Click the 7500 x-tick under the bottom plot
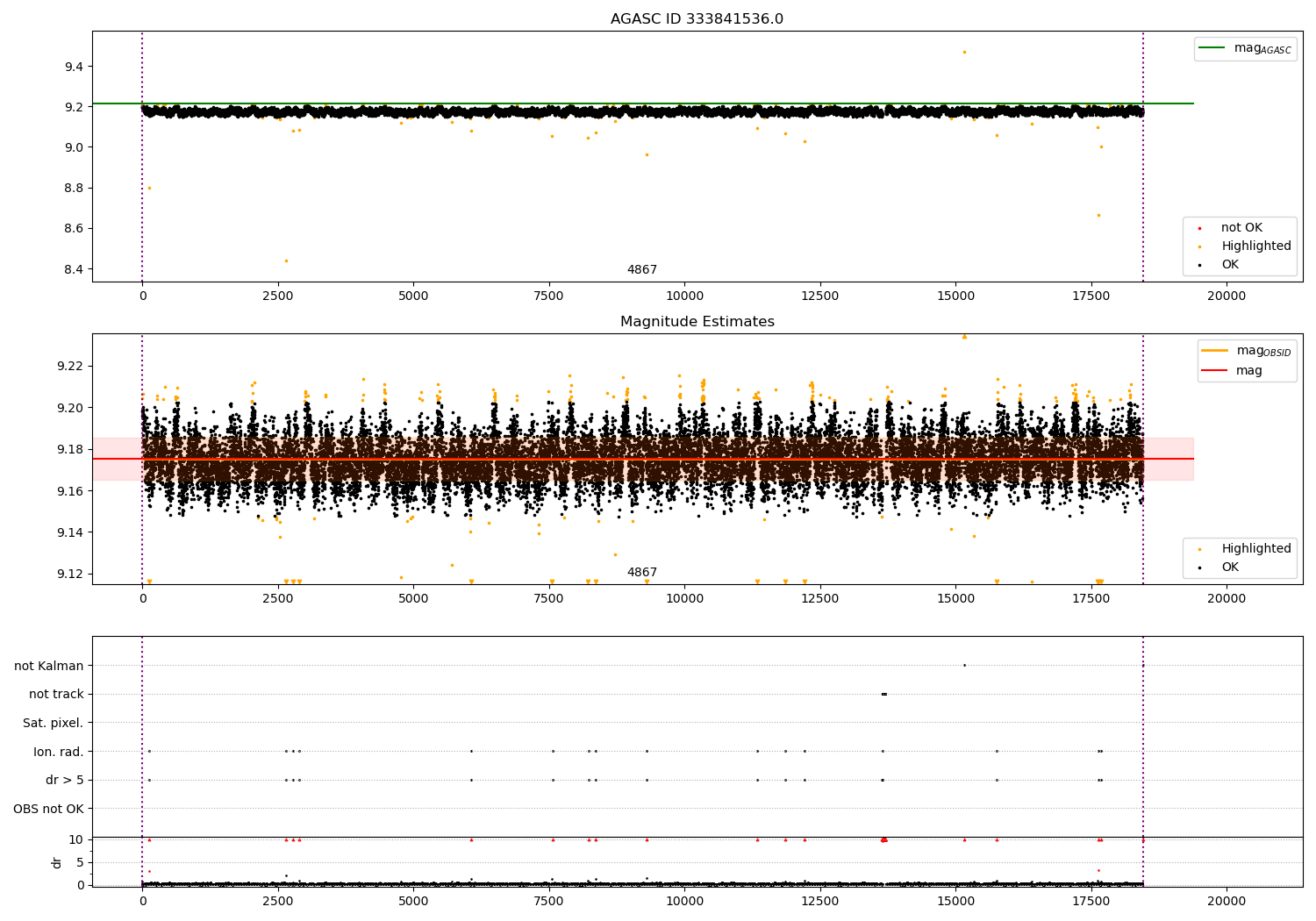The image size is (1316, 921). point(549,901)
